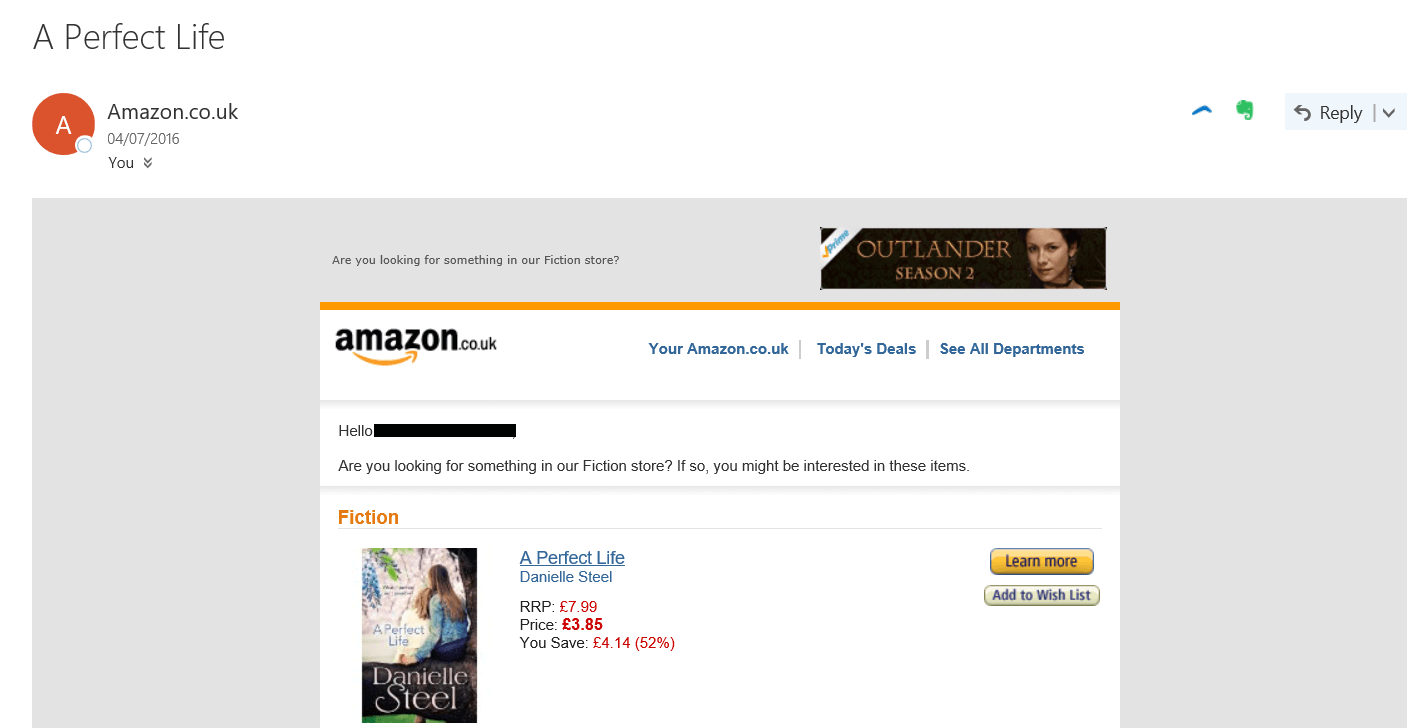Screen dimensions: 1417x728
Task: Click the 'A Perfect Life' book title link
Action: 572,558
